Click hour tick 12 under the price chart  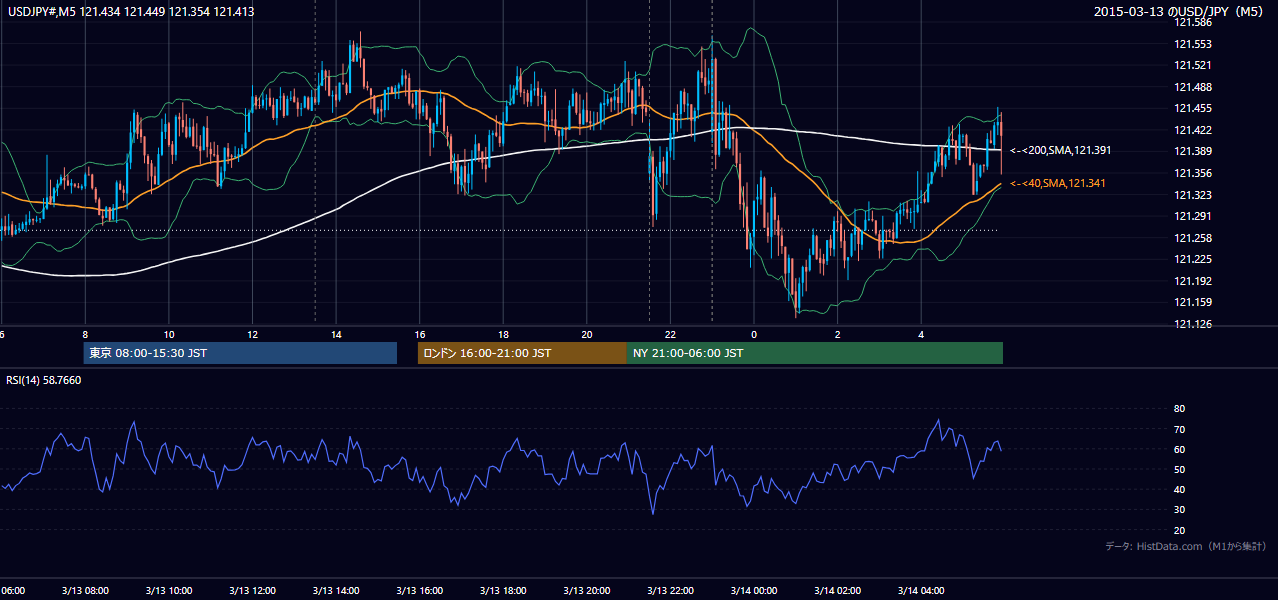pos(253,334)
